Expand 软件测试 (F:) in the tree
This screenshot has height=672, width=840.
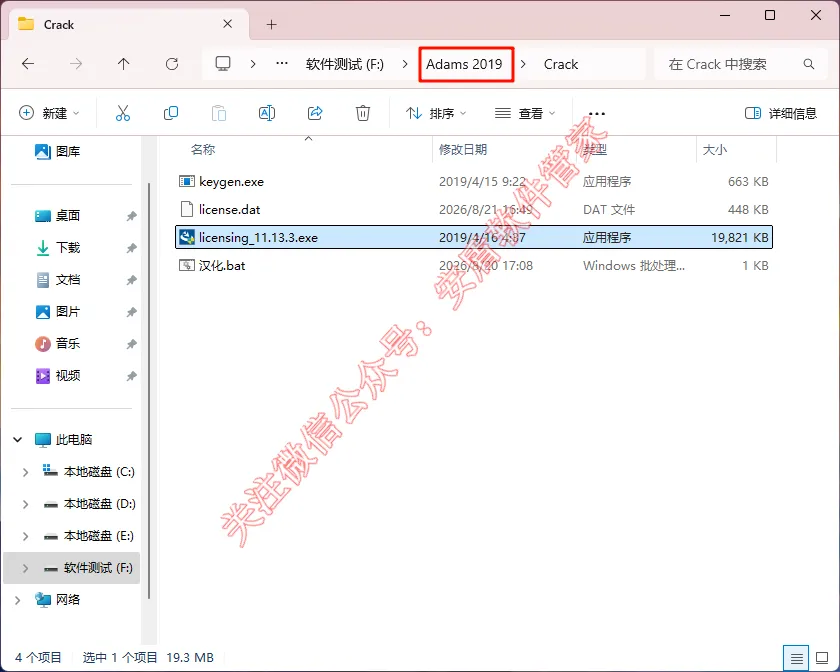click(25, 568)
